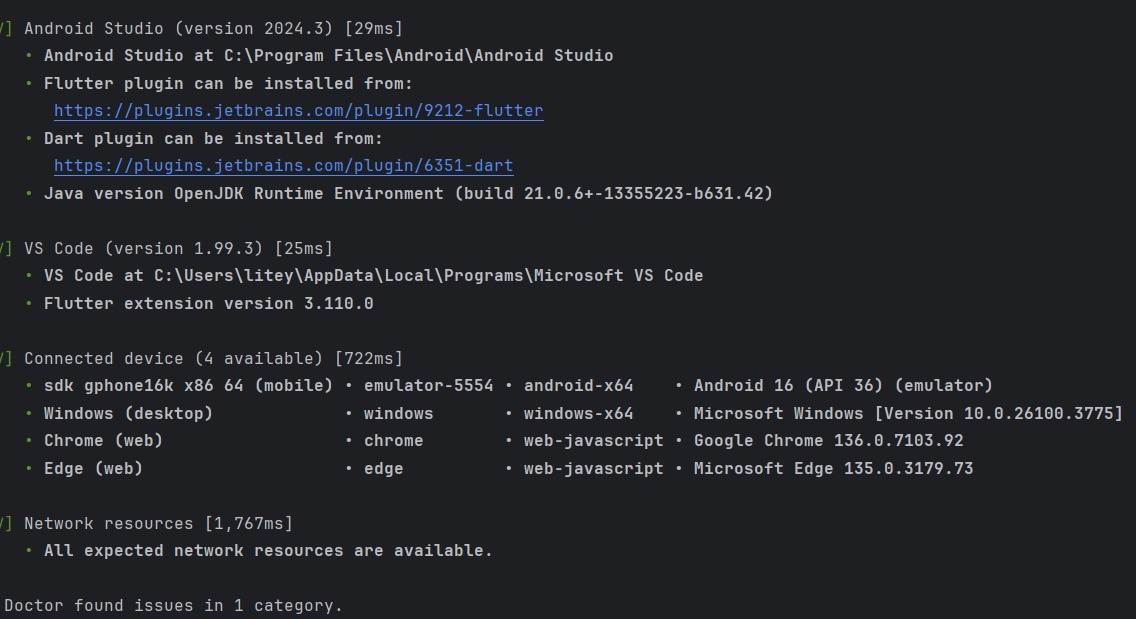Select the 'VS Code at C:\Users\litey' path line
Image resolution: width=1136 pixels, height=619 pixels.
coord(373,276)
